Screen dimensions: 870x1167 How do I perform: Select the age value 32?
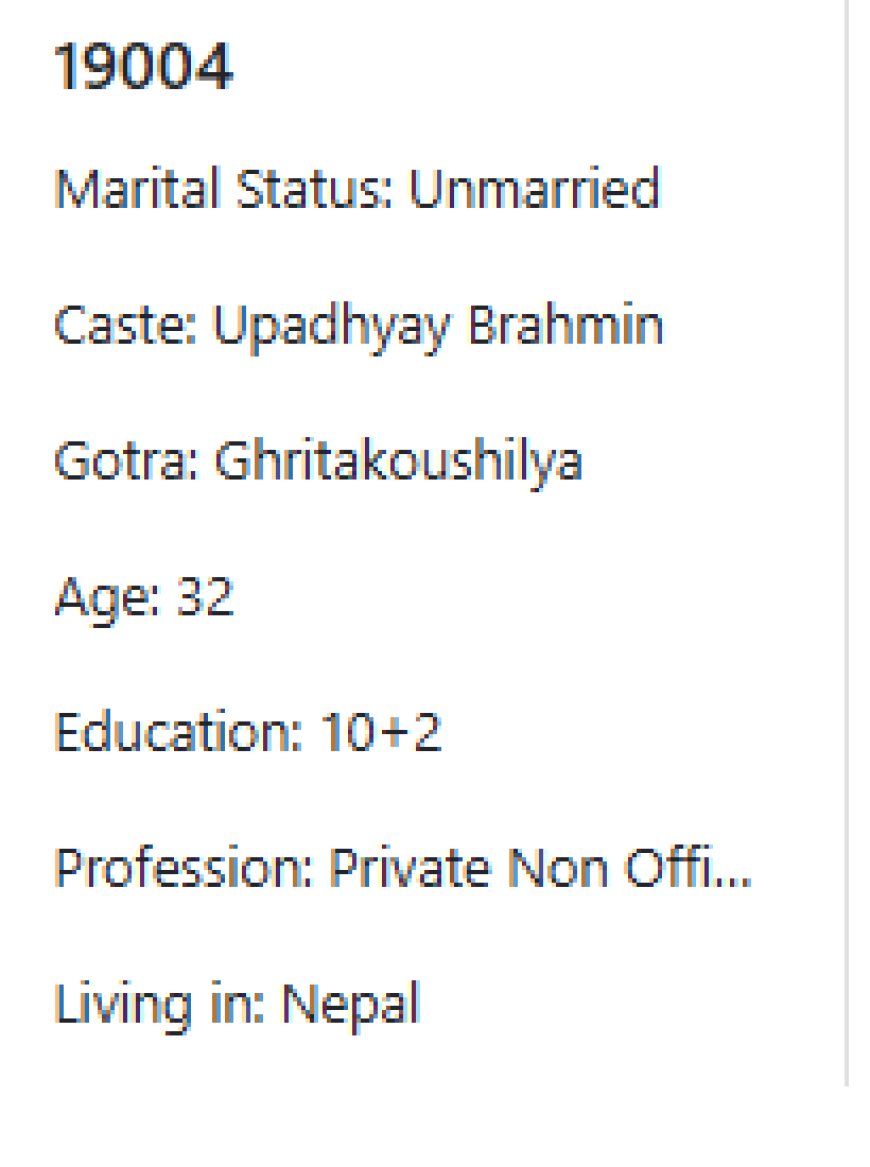click(205, 596)
